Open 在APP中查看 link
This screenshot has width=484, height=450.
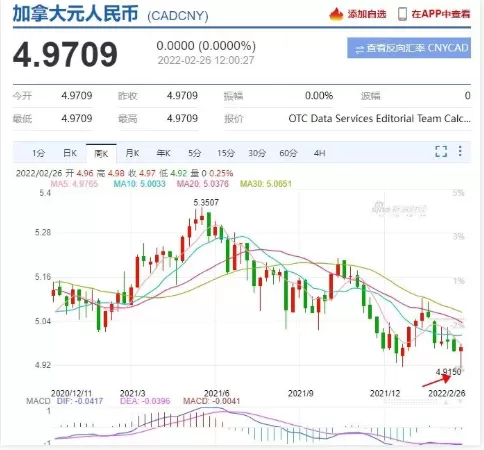point(440,14)
